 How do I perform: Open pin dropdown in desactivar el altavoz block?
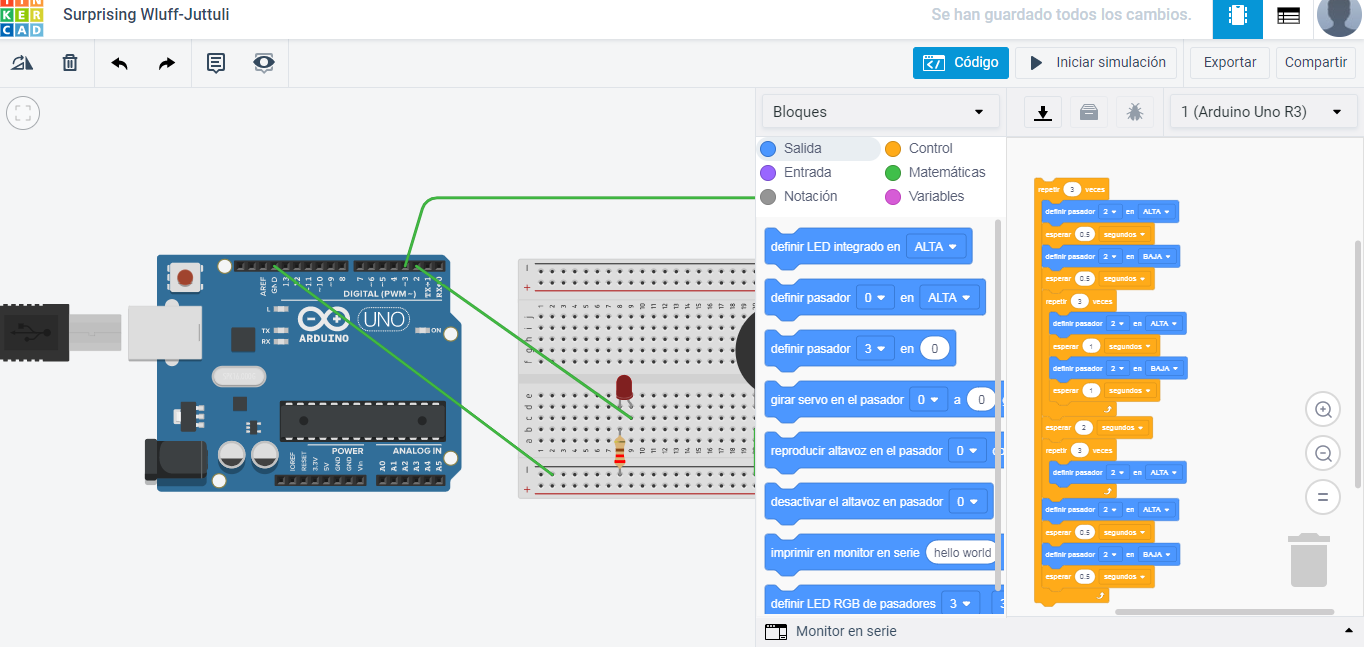(966, 501)
